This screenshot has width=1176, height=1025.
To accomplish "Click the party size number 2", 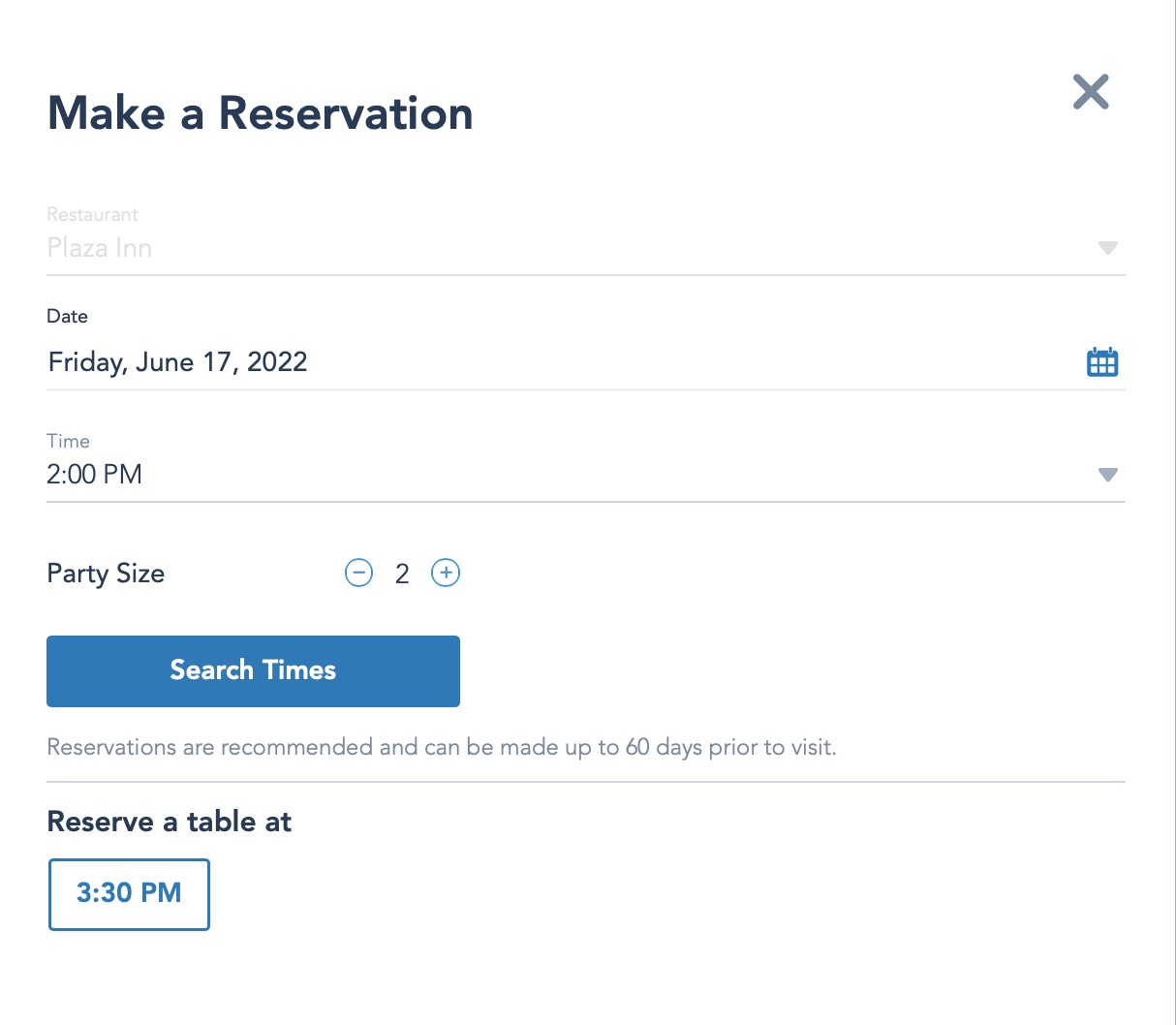I will [402, 574].
